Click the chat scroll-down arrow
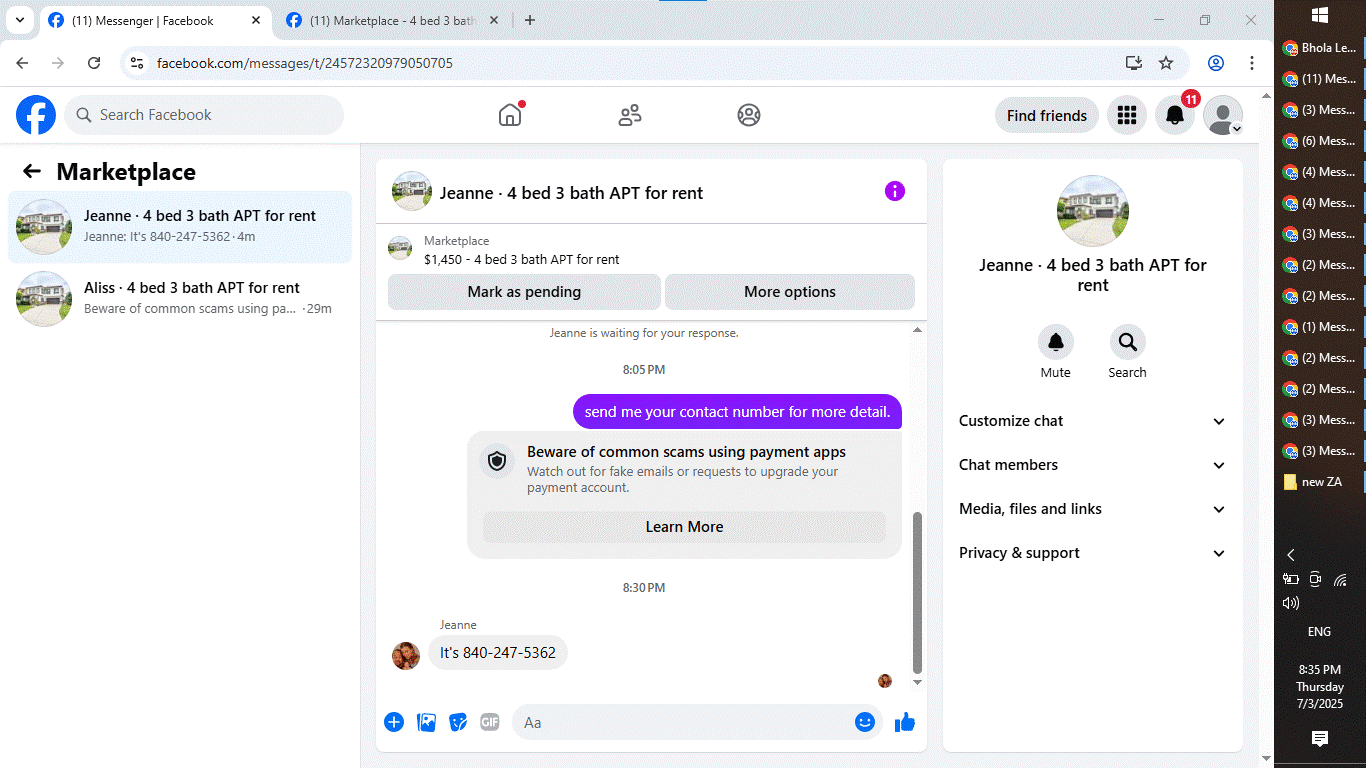Image resolution: width=1366 pixels, height=768 pixels. coord(918,682)
